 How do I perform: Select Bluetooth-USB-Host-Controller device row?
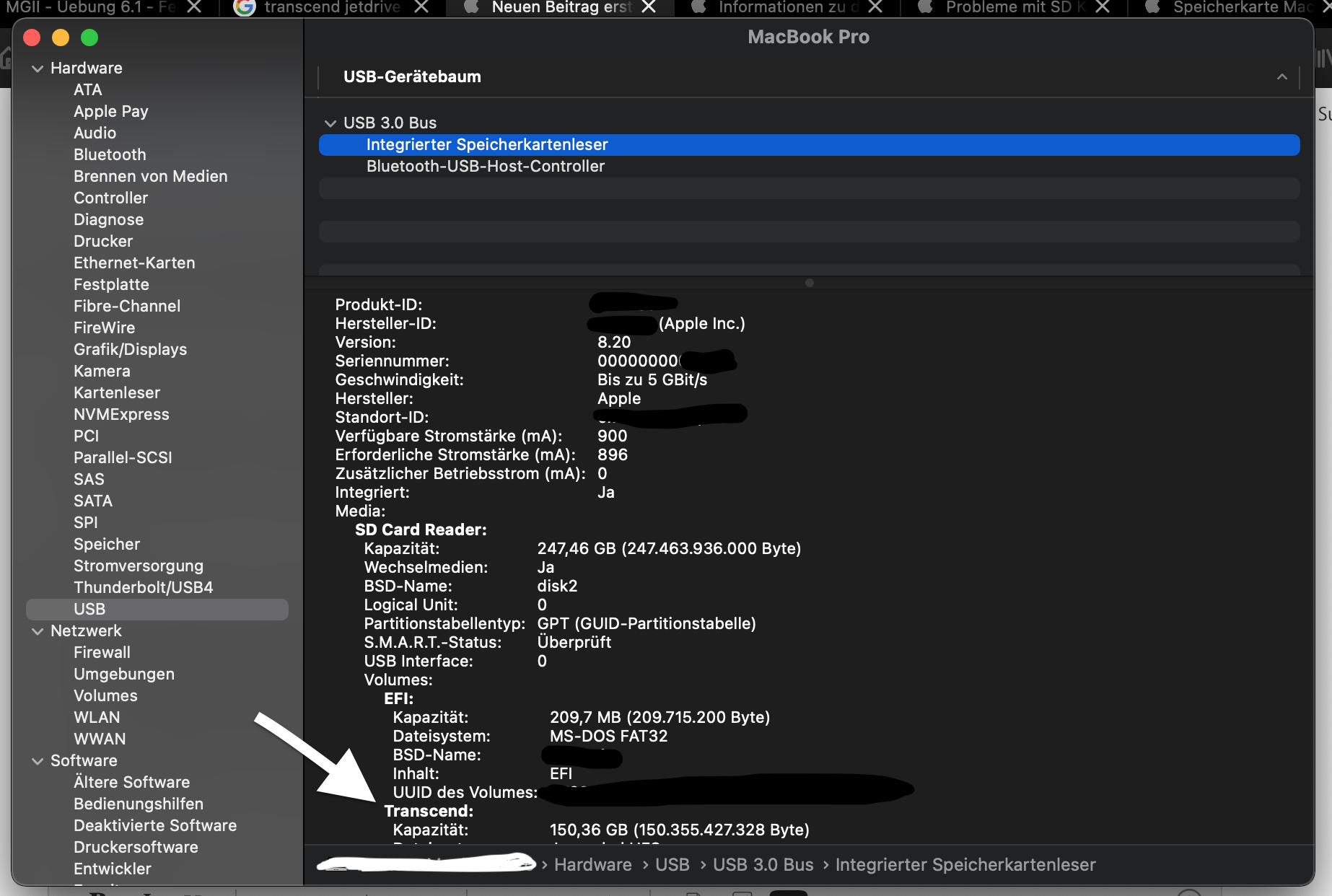[810, 167]
